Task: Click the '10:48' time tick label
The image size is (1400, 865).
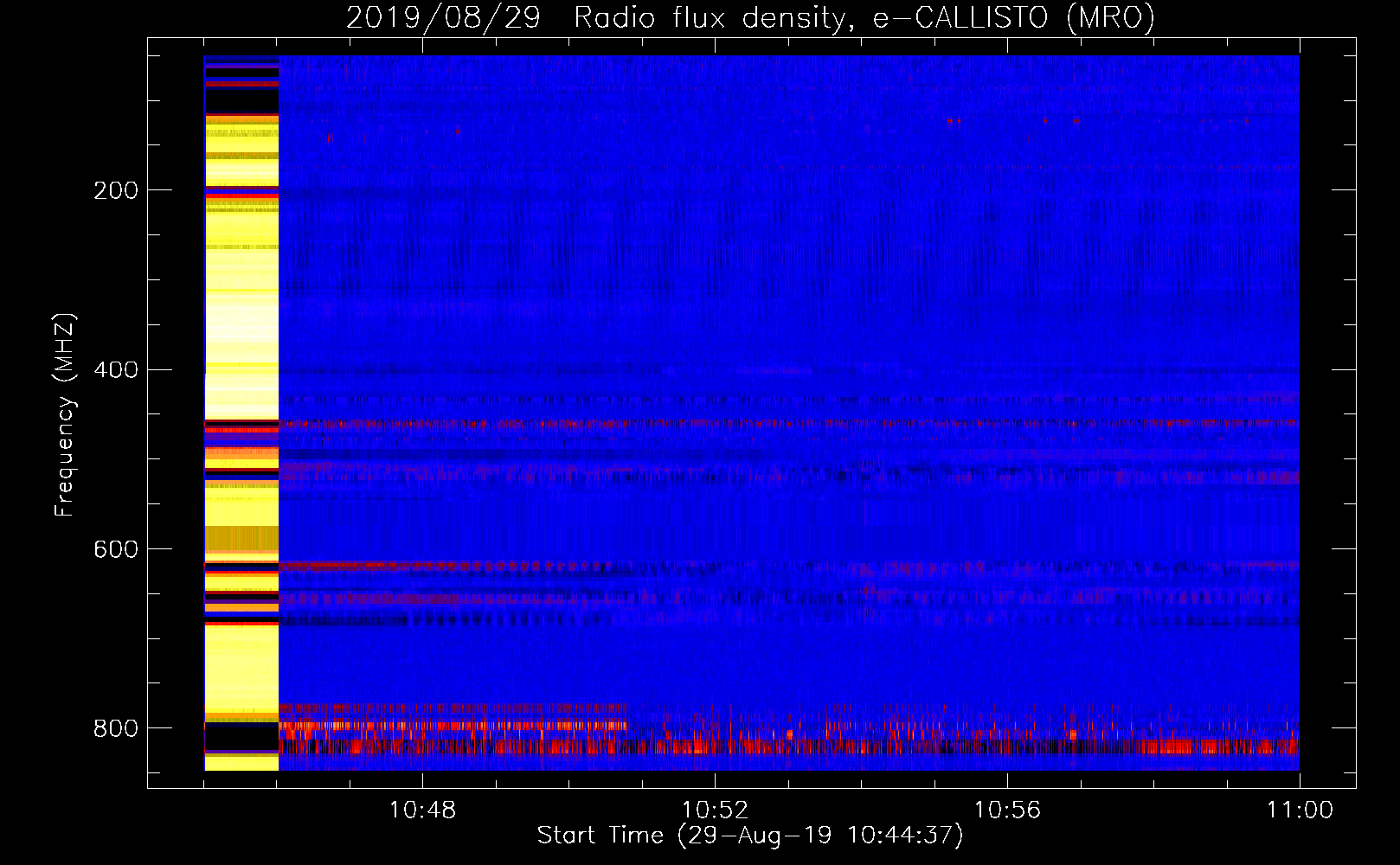Action: click(422, 810)
